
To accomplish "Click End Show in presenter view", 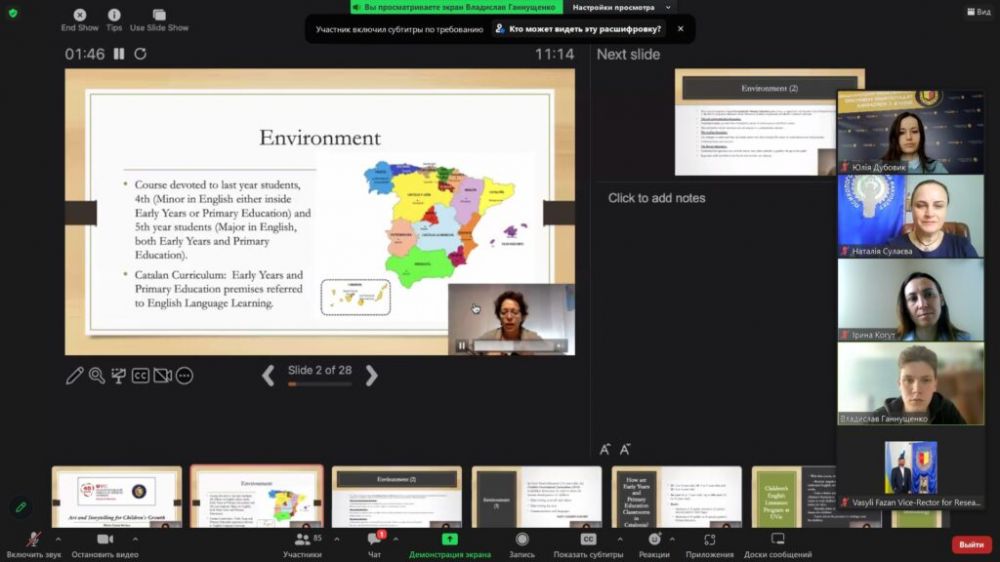I will tap(79, 20).
